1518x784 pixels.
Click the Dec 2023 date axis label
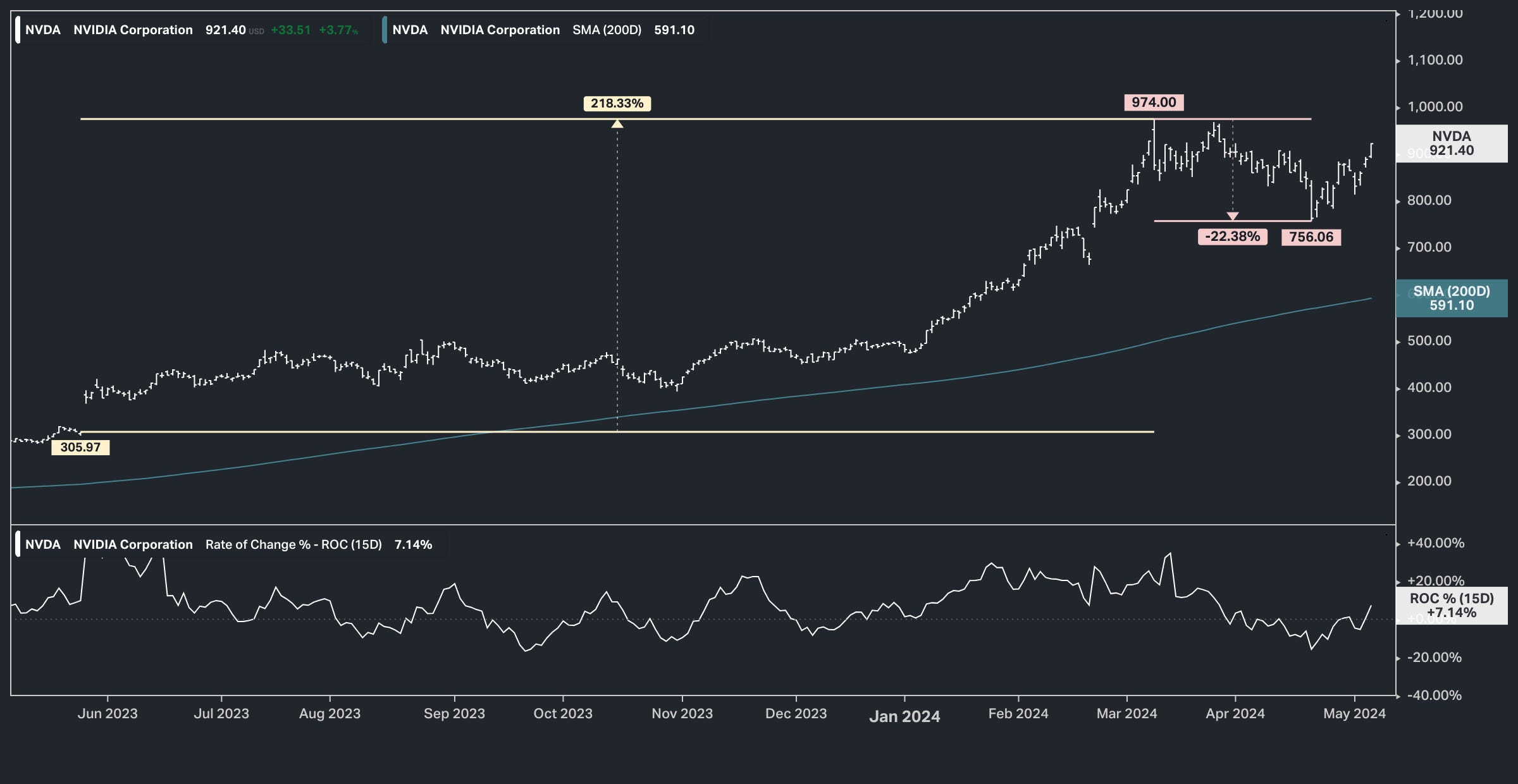pyautogui.click(x=796, y=713)
